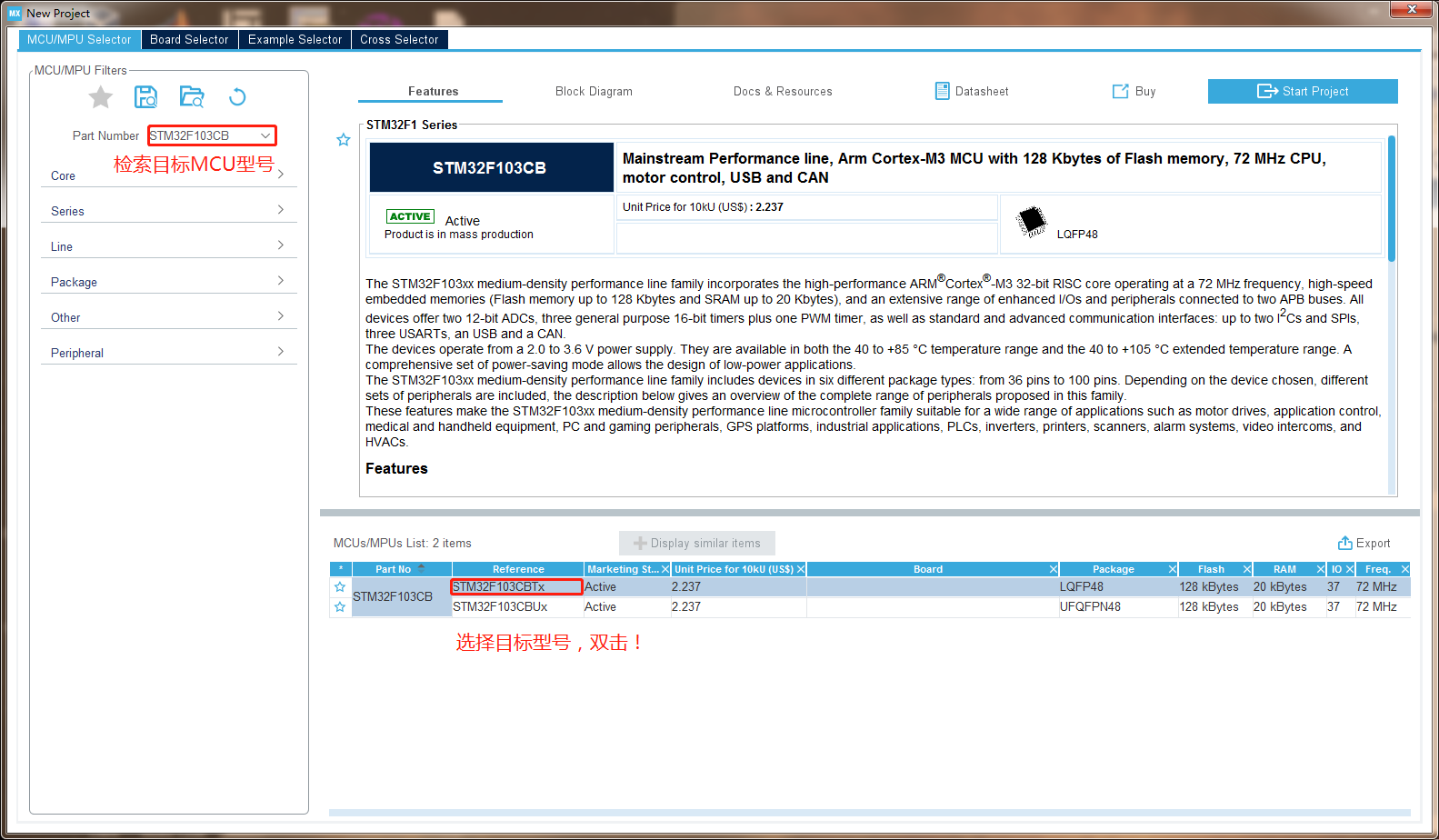Remove the RAM column with its X

(x=1321, y=569)
